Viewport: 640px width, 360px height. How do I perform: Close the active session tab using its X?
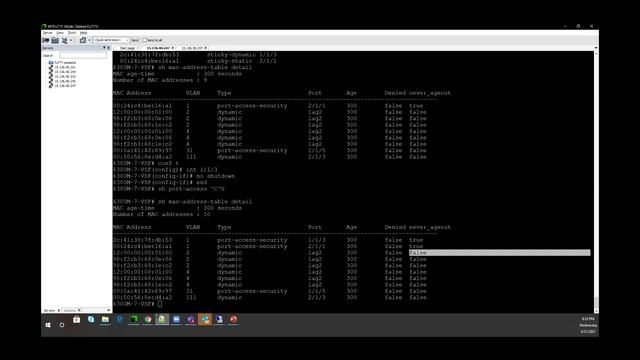coord(173,48)
